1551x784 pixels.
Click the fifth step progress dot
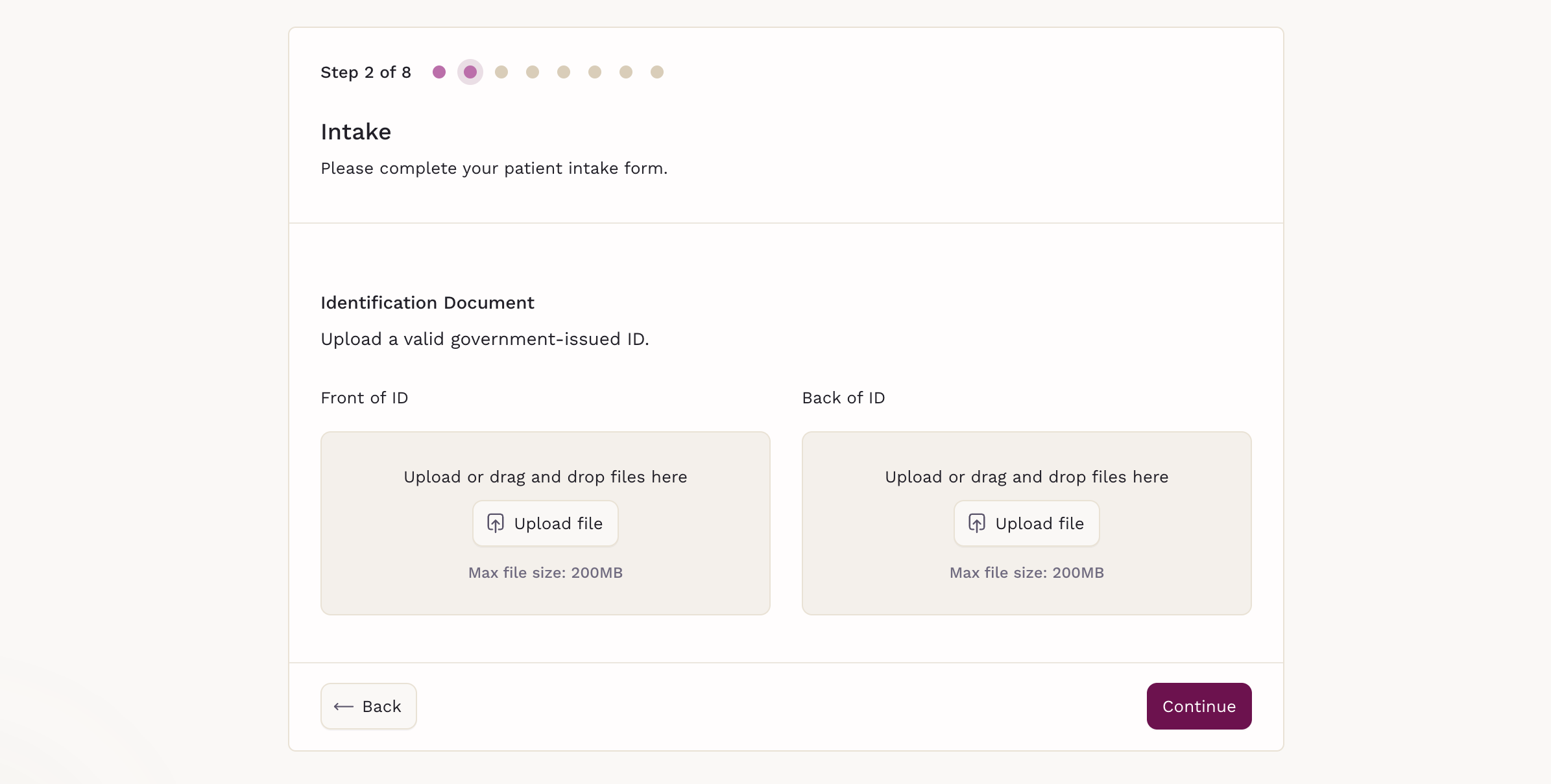tap(564, 72)
